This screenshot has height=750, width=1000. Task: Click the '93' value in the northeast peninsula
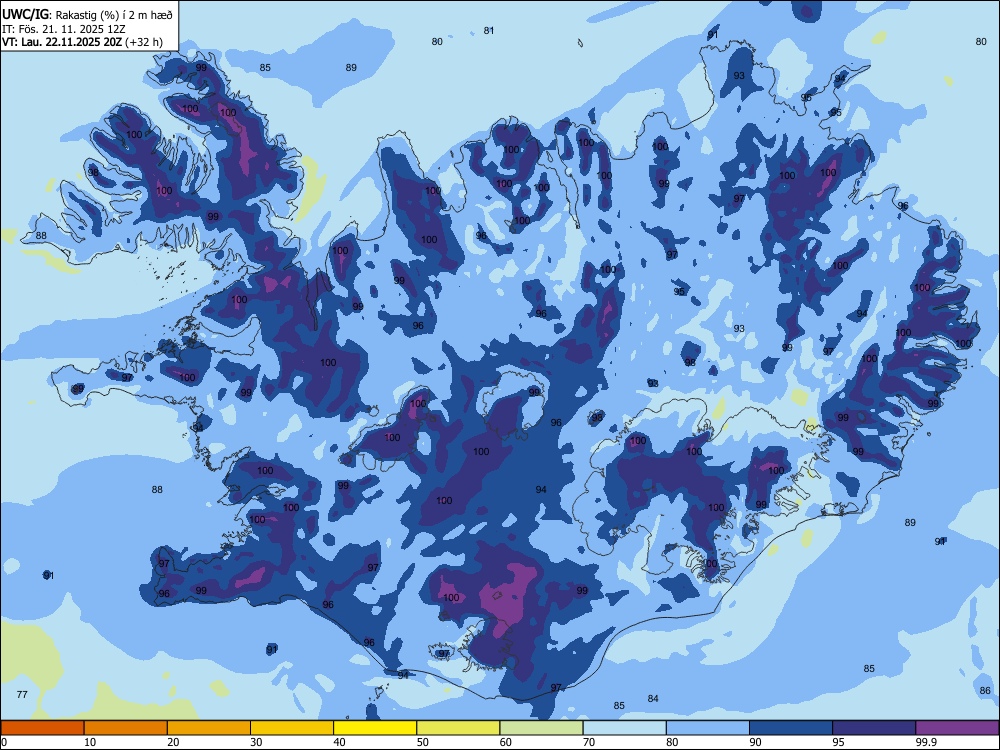[739, 75]
